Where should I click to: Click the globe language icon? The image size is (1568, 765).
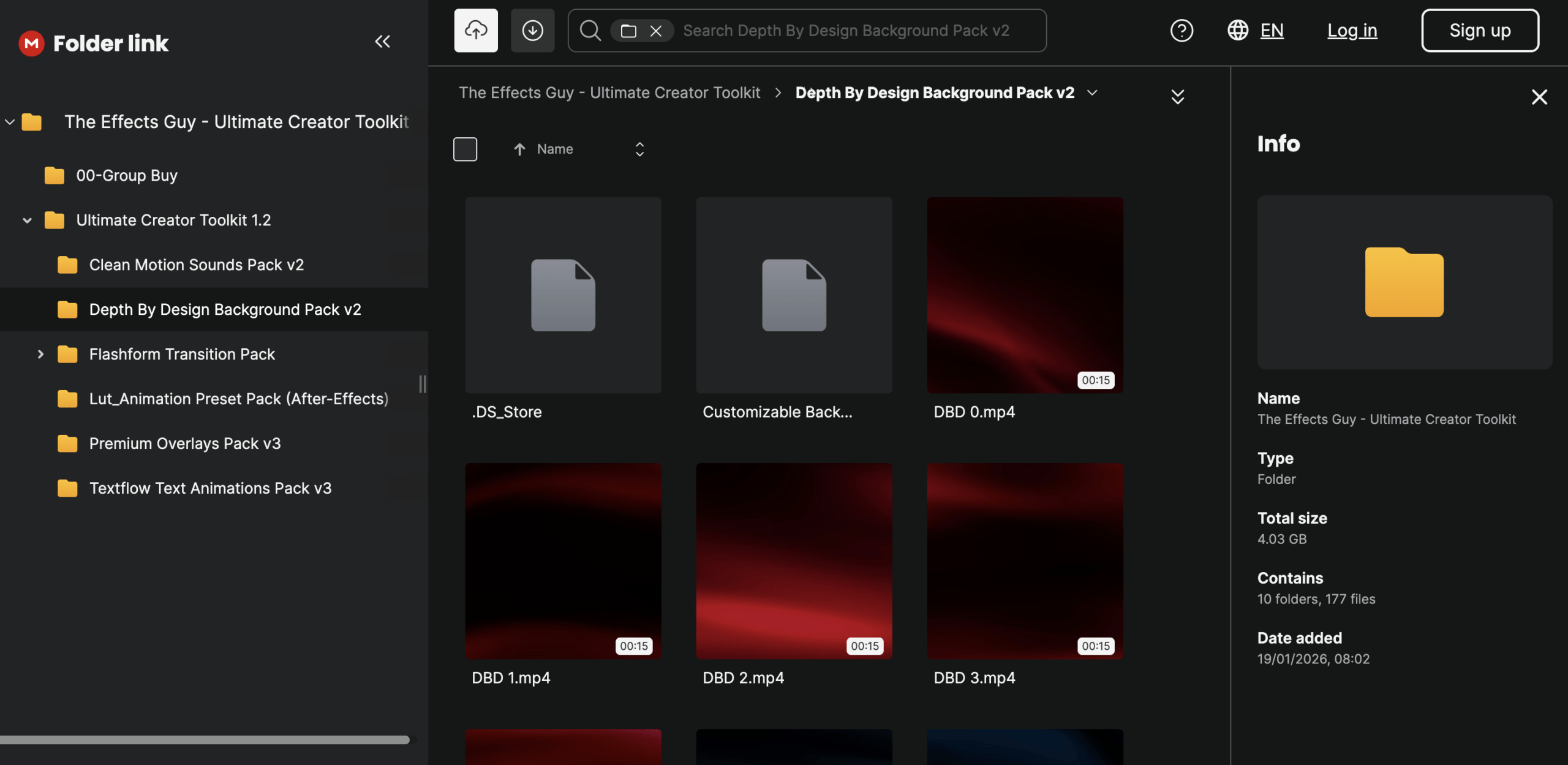pos(1238,31)
